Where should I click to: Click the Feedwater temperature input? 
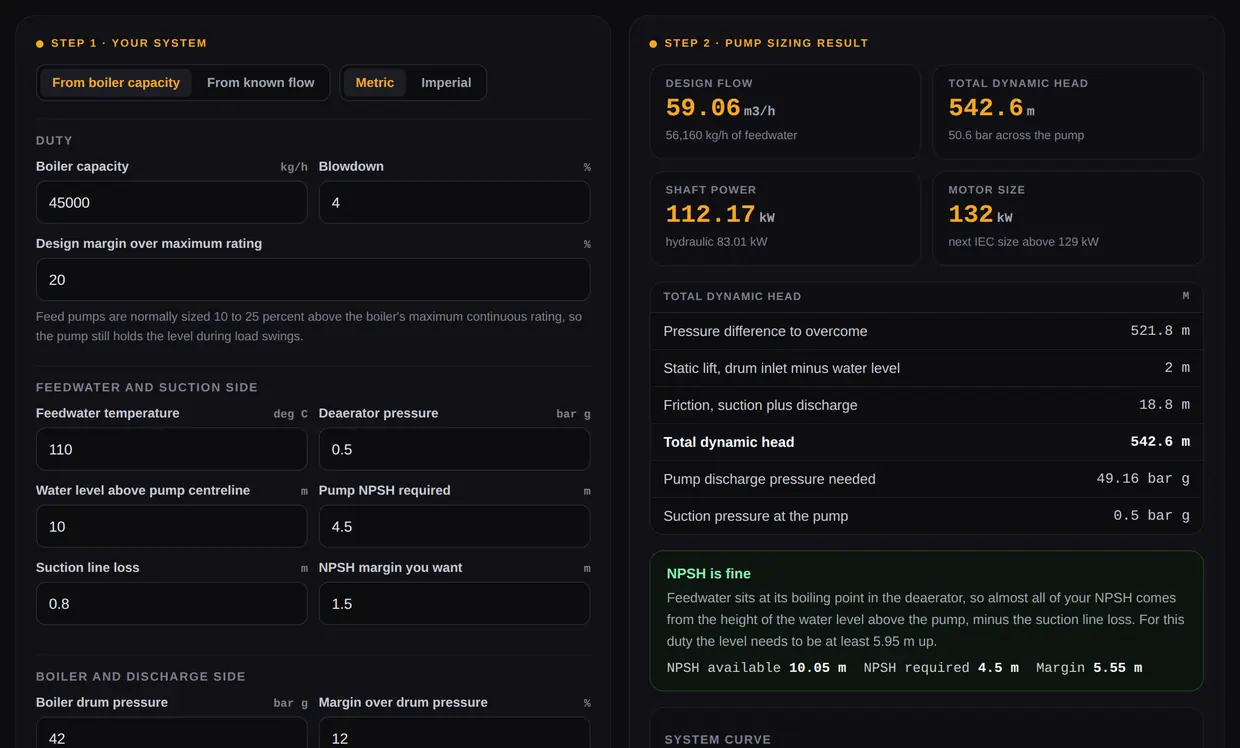pyautogui.click(x=171, y=449)
